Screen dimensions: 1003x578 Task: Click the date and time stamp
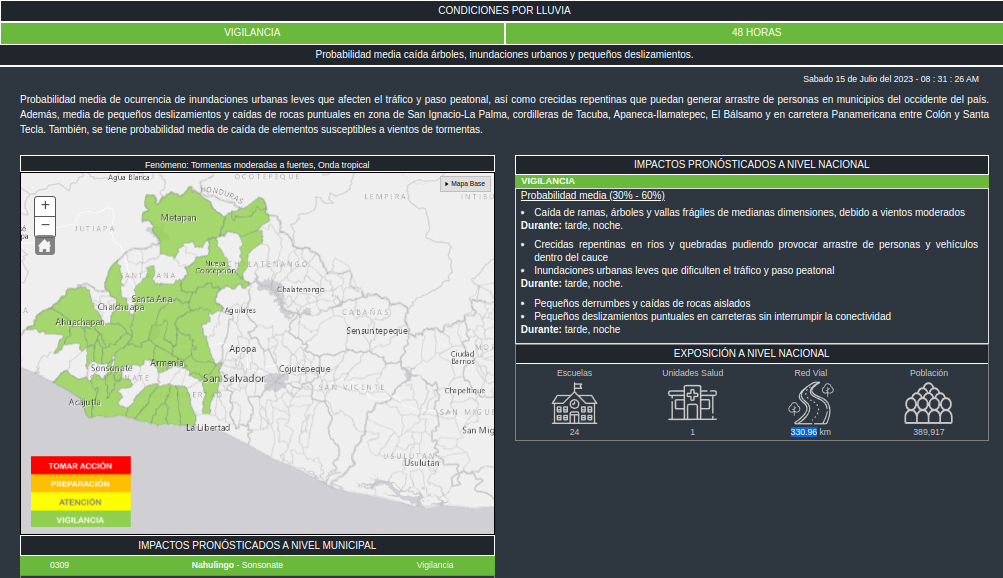click(x=890, y=79)
